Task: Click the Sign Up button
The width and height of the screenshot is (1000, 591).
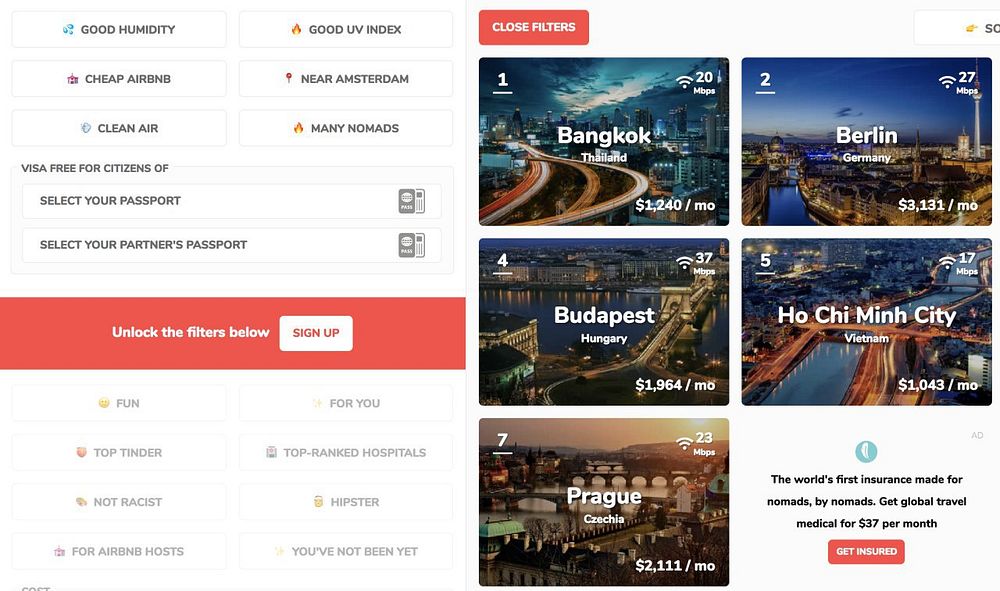Action: pyautogui.click(x=316, y=333)
